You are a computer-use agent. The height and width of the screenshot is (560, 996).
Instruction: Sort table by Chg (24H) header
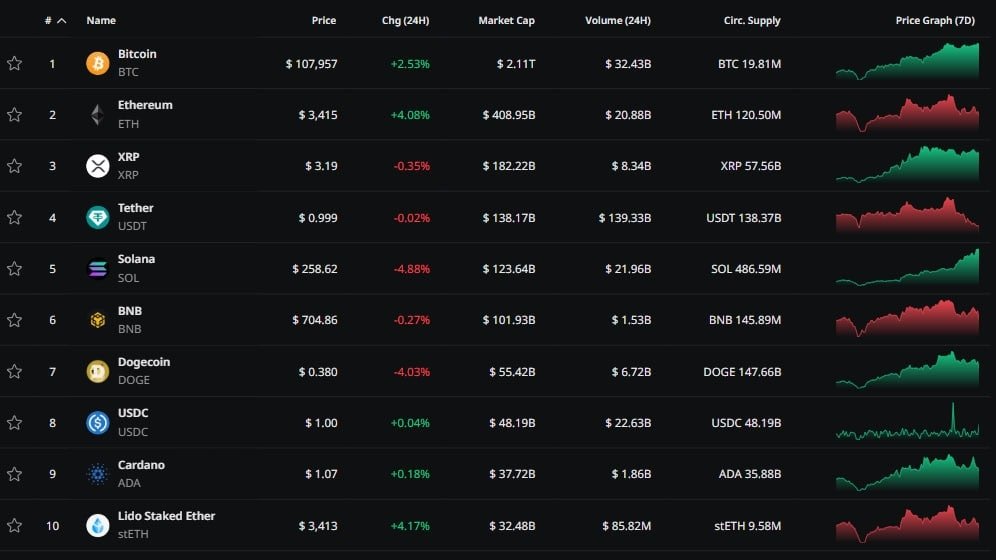pos(405,20)
